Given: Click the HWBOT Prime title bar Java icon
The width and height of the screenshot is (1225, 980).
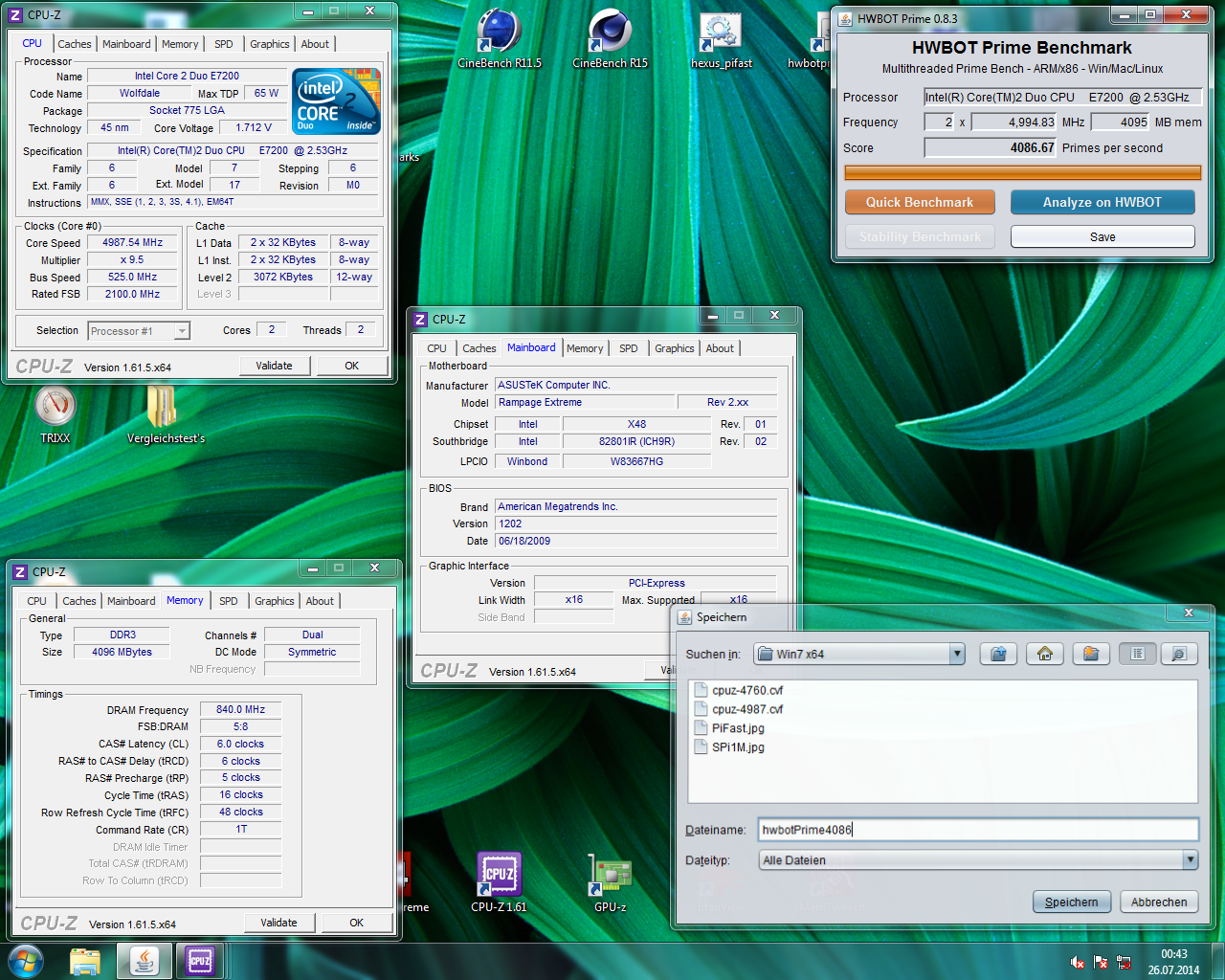Looking at the screenshot, I should (845, 18).
